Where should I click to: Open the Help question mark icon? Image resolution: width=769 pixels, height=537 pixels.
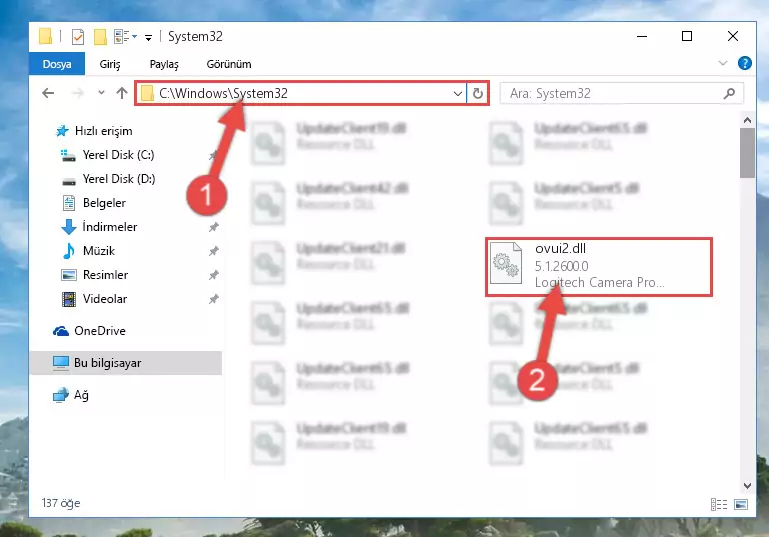[744, 63]
